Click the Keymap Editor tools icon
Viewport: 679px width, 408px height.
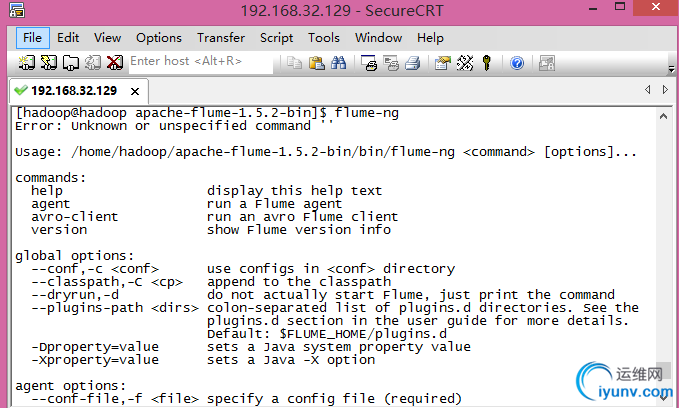[x=465, y=63]
